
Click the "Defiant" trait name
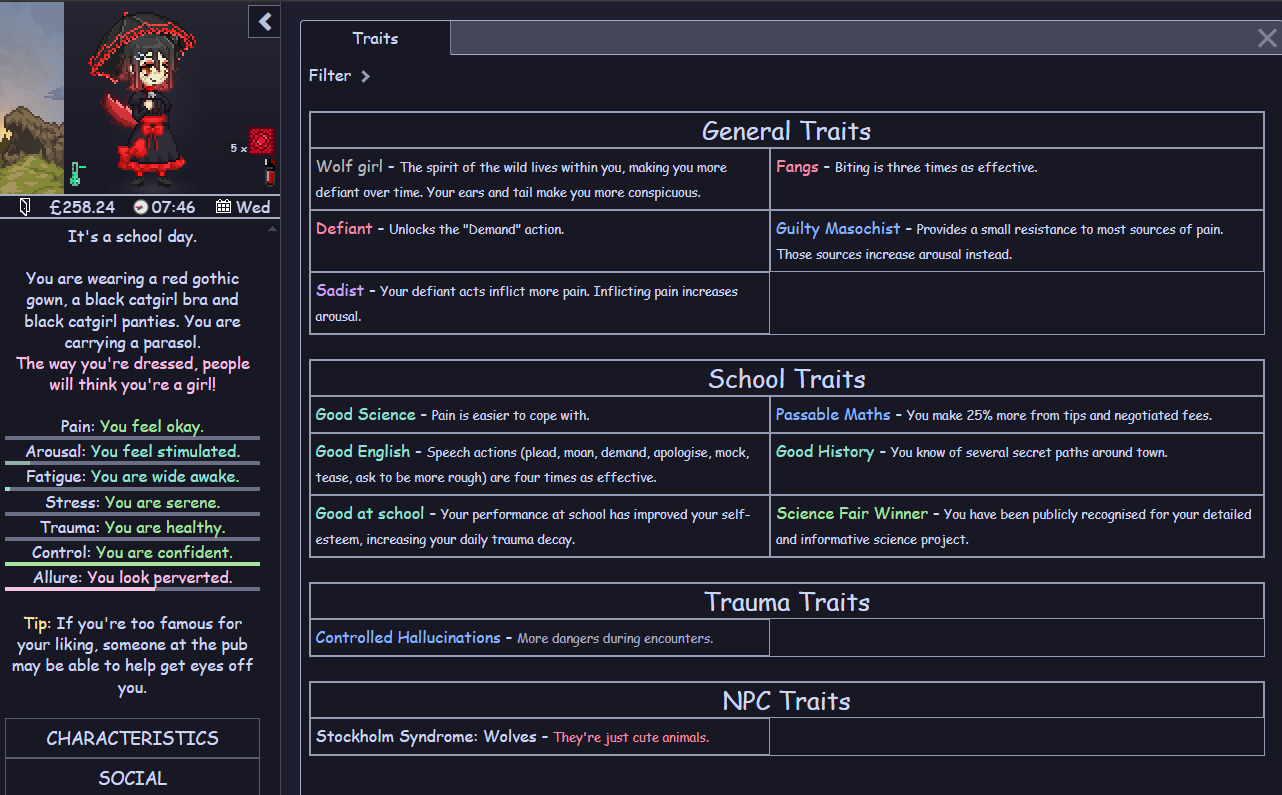(344, 229)
